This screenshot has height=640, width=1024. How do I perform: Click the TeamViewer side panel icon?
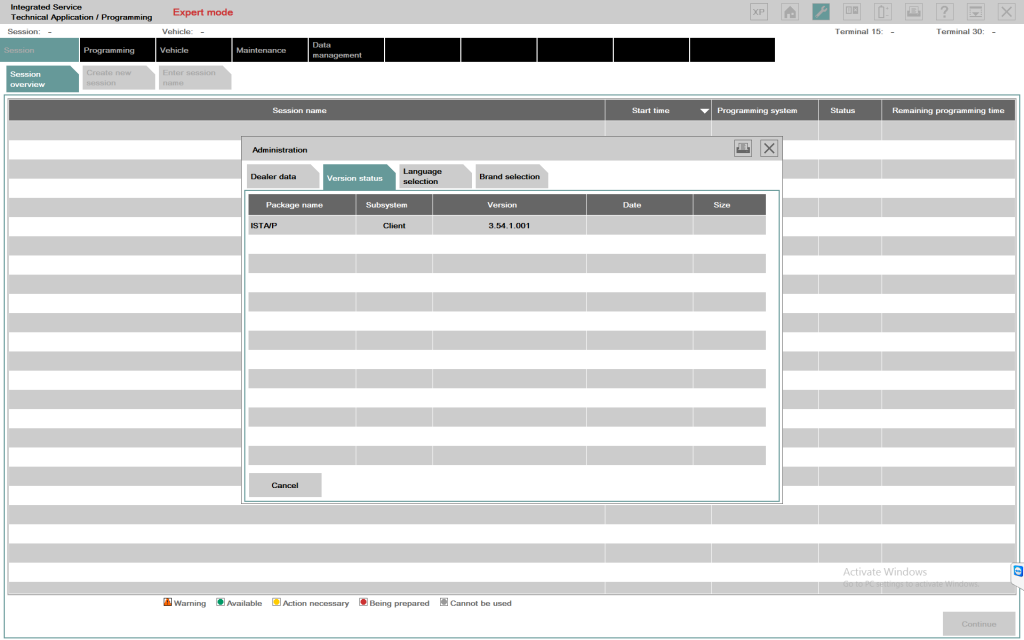pos(1018,571)
